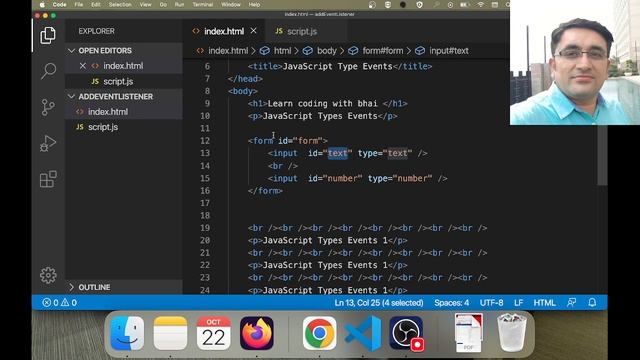Image resolution: width=640 pixels, height=360 pixels.
Task: Click the feedback icon in status bar
Action: coord(571,303)
